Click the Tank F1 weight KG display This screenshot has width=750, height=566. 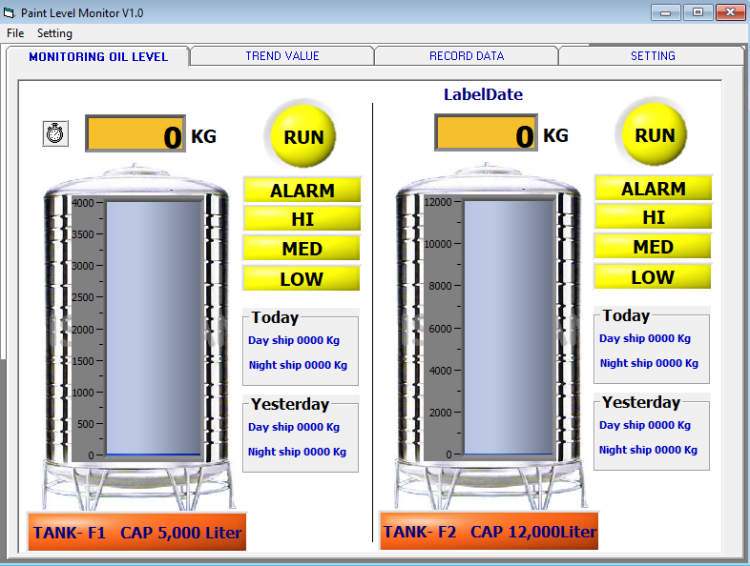[x=135, y=133]
